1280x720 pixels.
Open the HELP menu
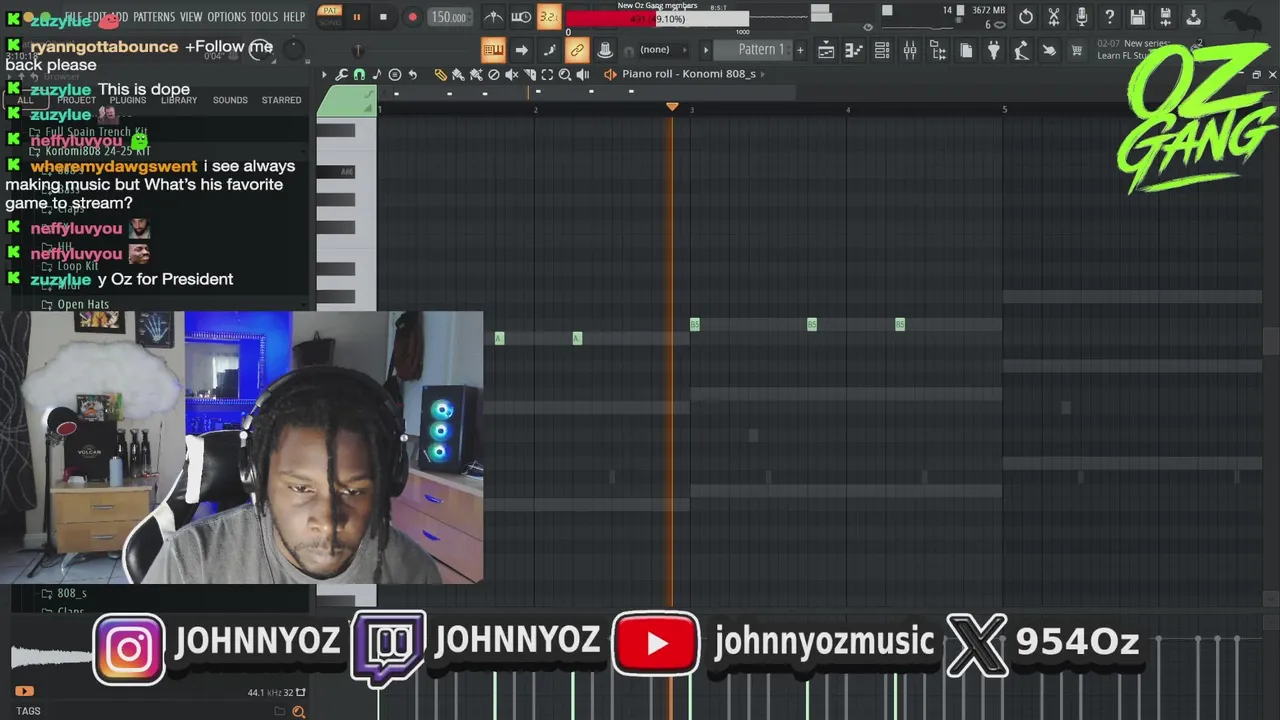click(294, 17)
